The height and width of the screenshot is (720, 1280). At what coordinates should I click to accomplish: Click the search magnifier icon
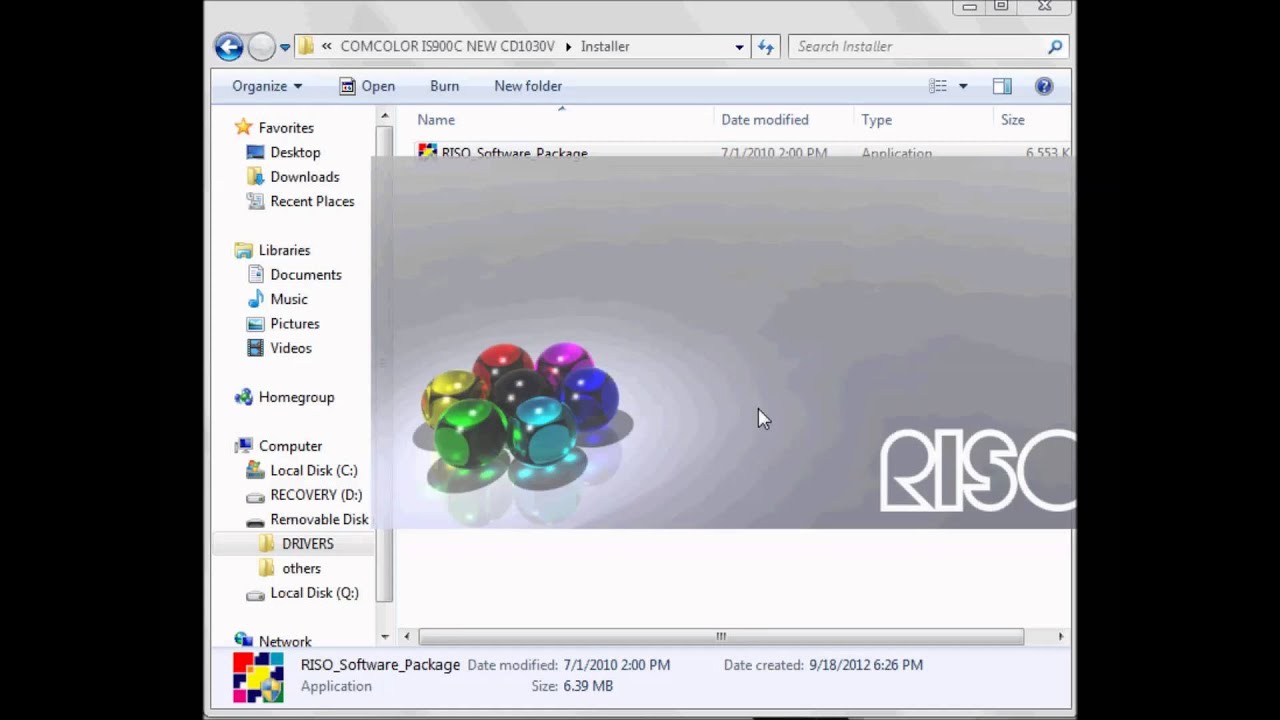[1055, 46]
